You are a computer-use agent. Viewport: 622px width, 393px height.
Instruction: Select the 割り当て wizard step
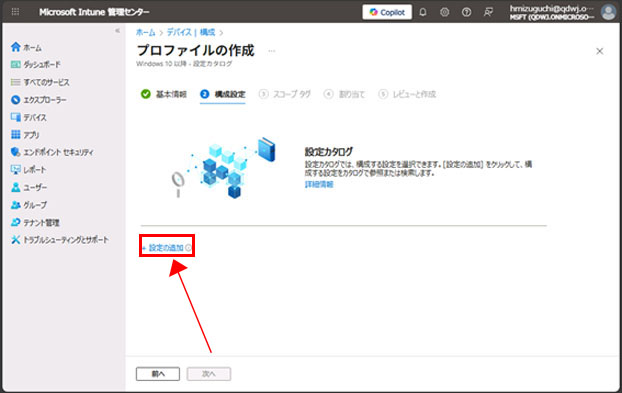point(344,94)
